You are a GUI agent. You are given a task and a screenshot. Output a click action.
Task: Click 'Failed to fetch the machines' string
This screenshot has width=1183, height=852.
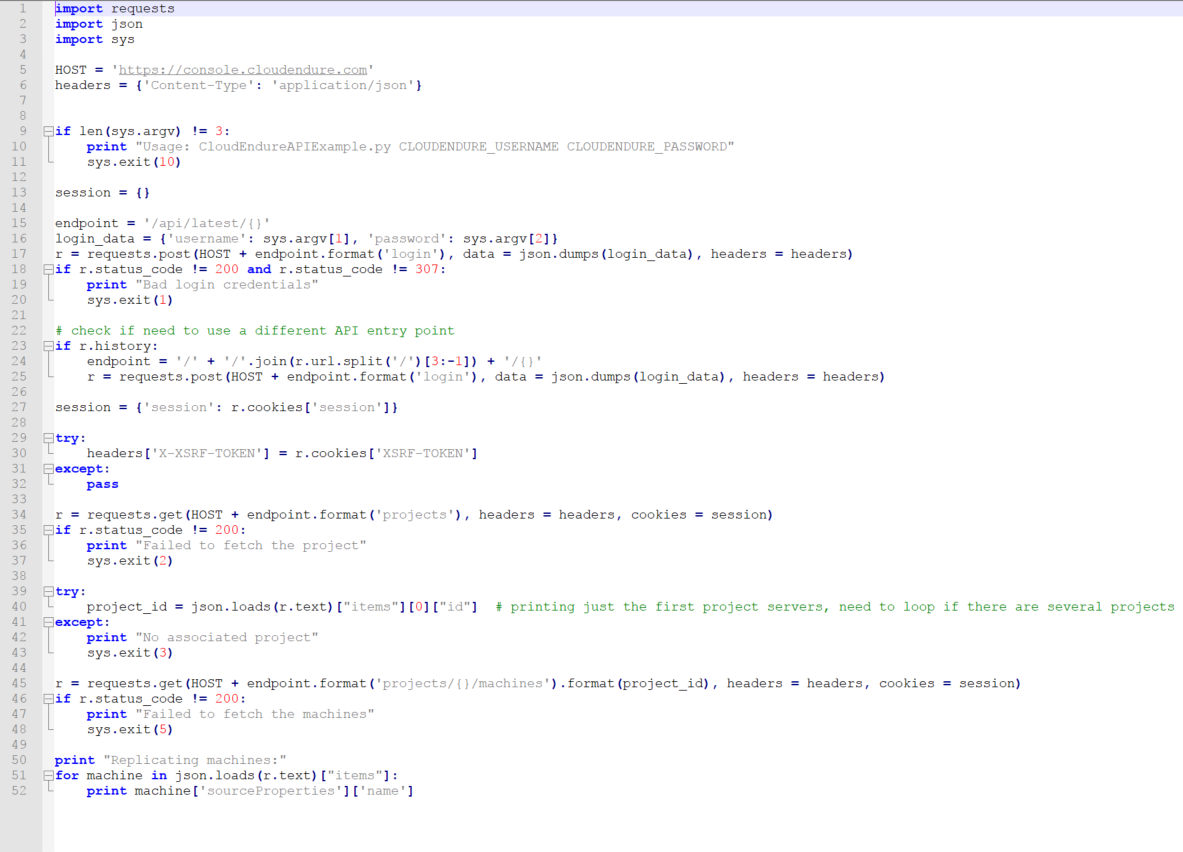pos(255,715)
